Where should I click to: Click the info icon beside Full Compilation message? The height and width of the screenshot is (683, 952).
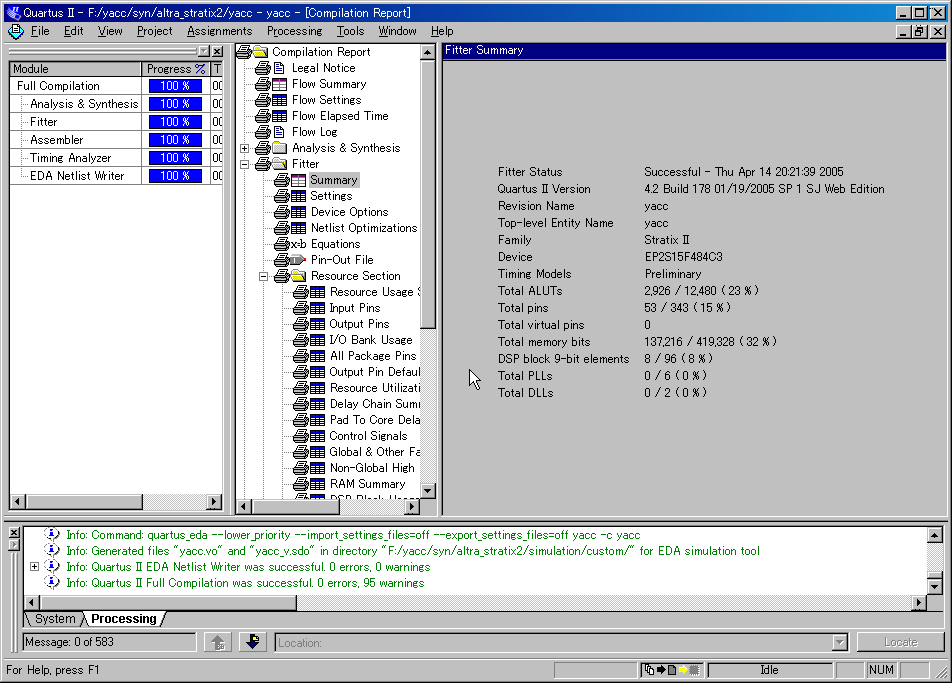[x=52, y=583]
